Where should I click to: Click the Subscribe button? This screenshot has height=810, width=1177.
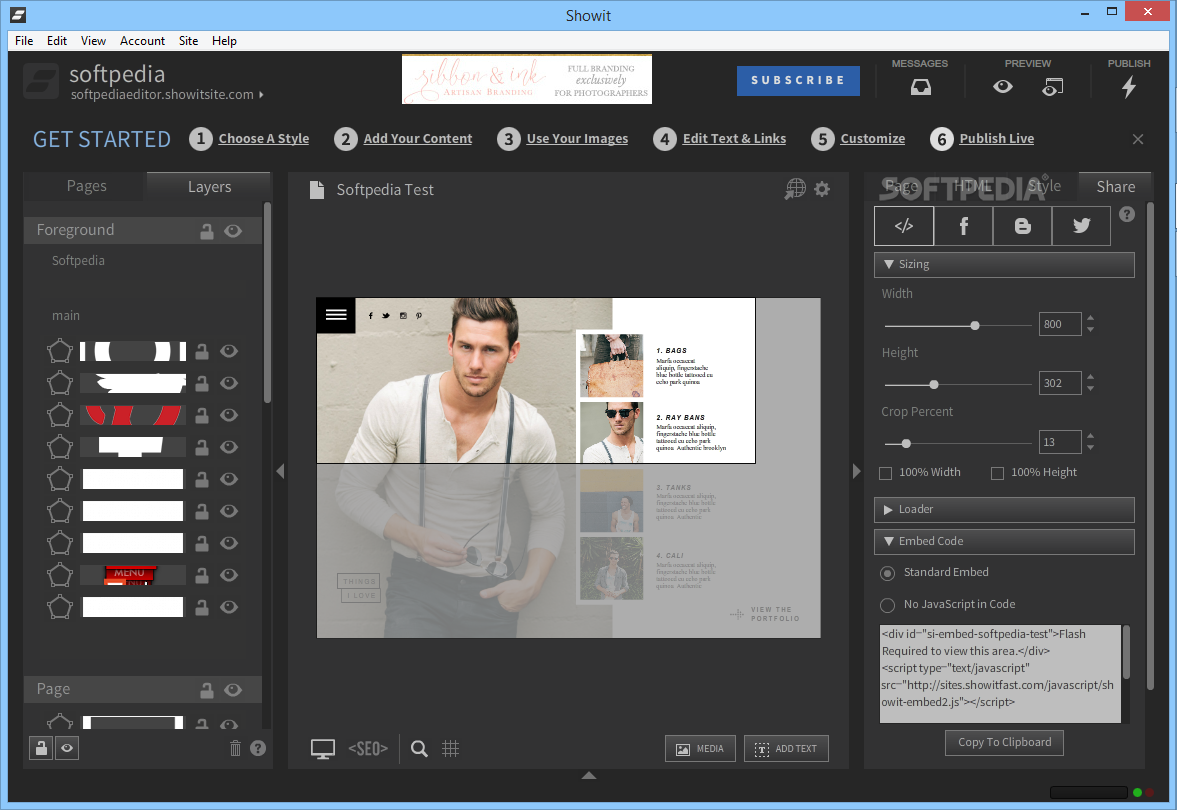click(798, 80)
